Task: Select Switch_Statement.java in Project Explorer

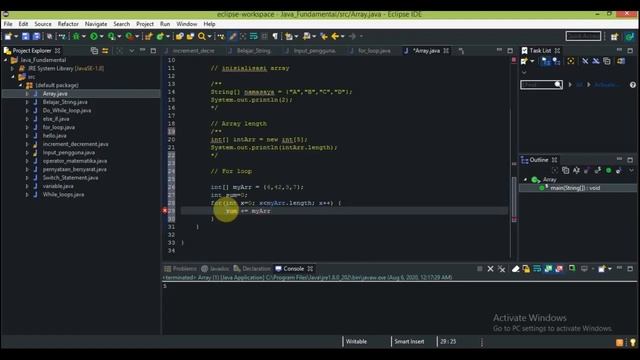Action: pos(70,178)
